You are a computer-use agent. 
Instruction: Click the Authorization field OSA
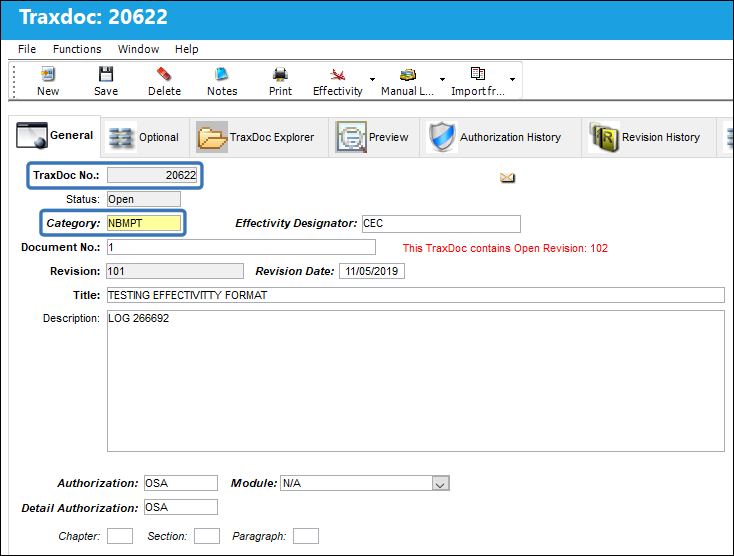[x=181, y=483]
